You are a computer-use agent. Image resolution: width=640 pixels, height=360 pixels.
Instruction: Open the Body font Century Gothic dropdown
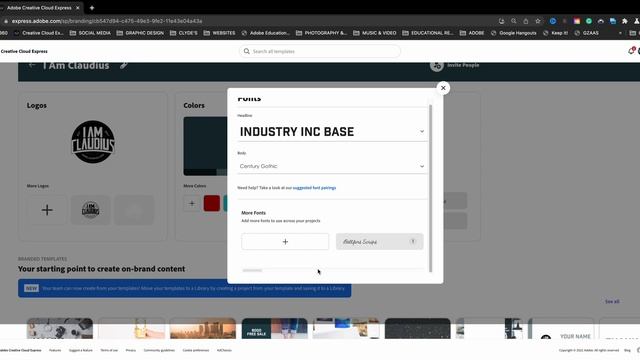pos(332,166)
